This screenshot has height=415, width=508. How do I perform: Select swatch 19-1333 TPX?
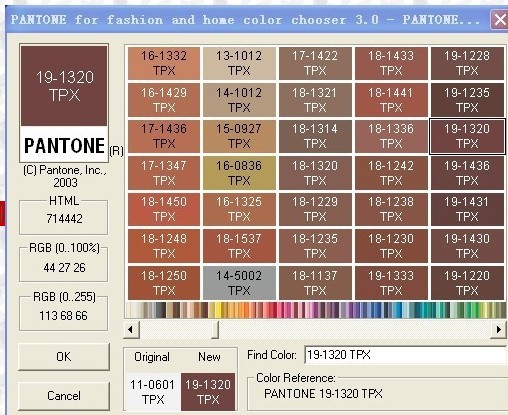(391, 283)
